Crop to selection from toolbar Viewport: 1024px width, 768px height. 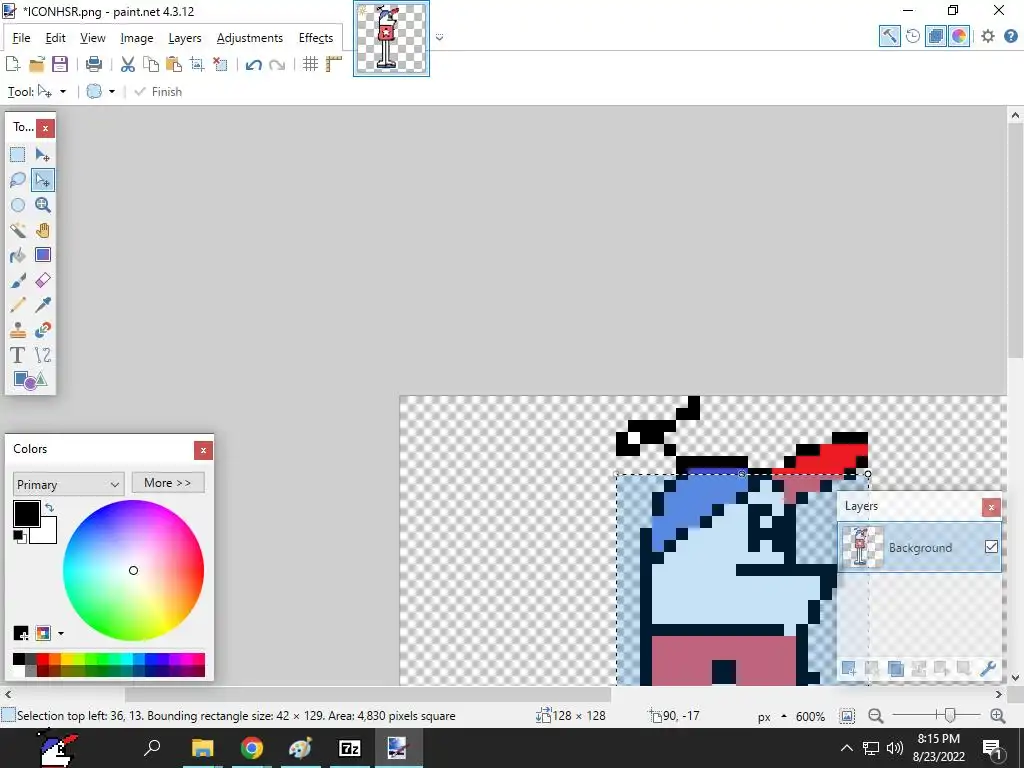[197, 64]
